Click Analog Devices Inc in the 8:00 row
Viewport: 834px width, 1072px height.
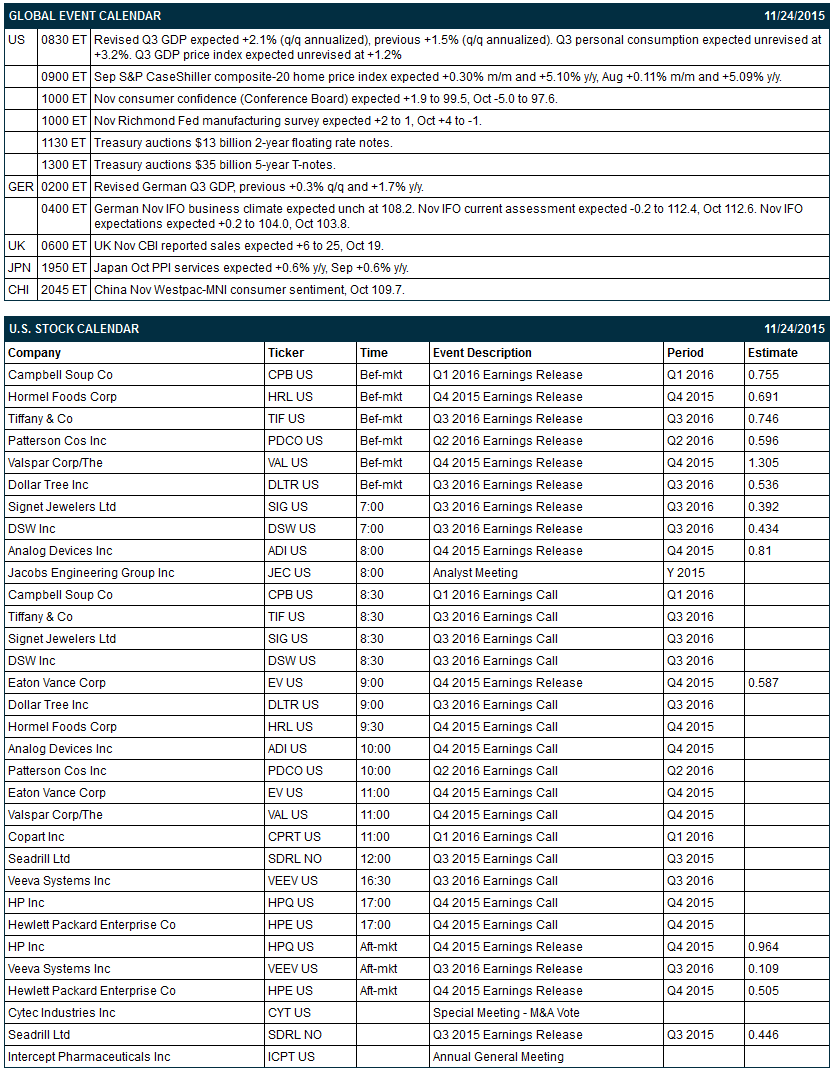click(60, 550)
